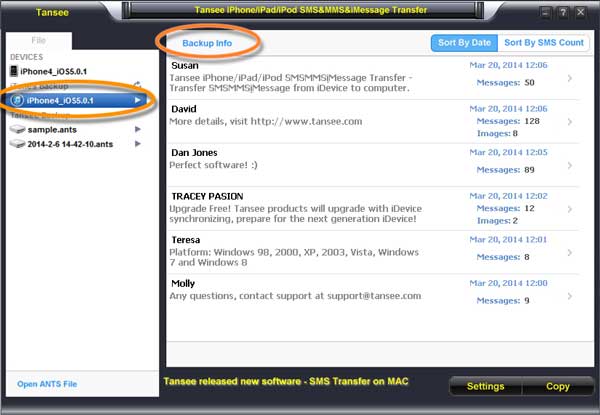Click the contact name Molly

click(183, 283)
